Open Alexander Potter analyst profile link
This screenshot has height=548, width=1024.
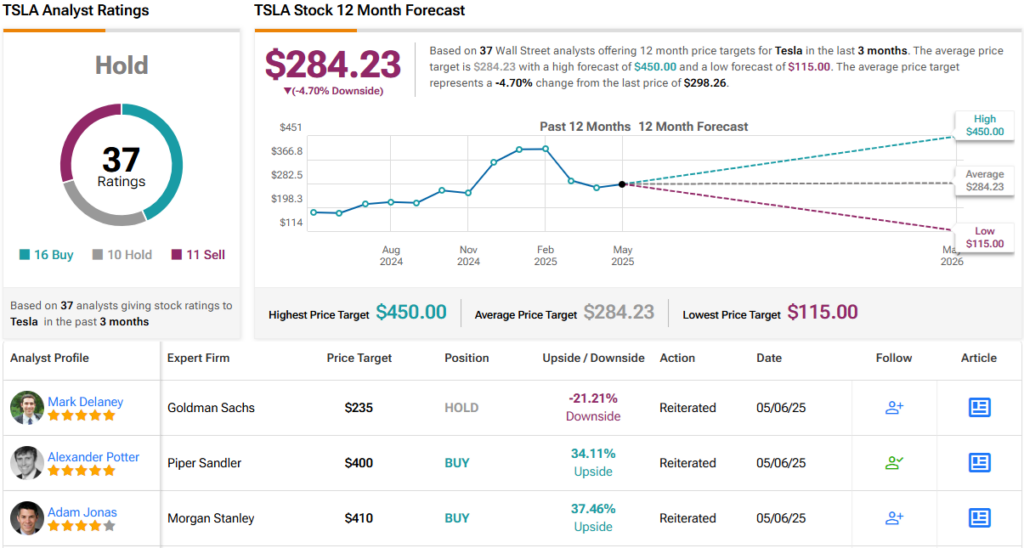point(93,457)
